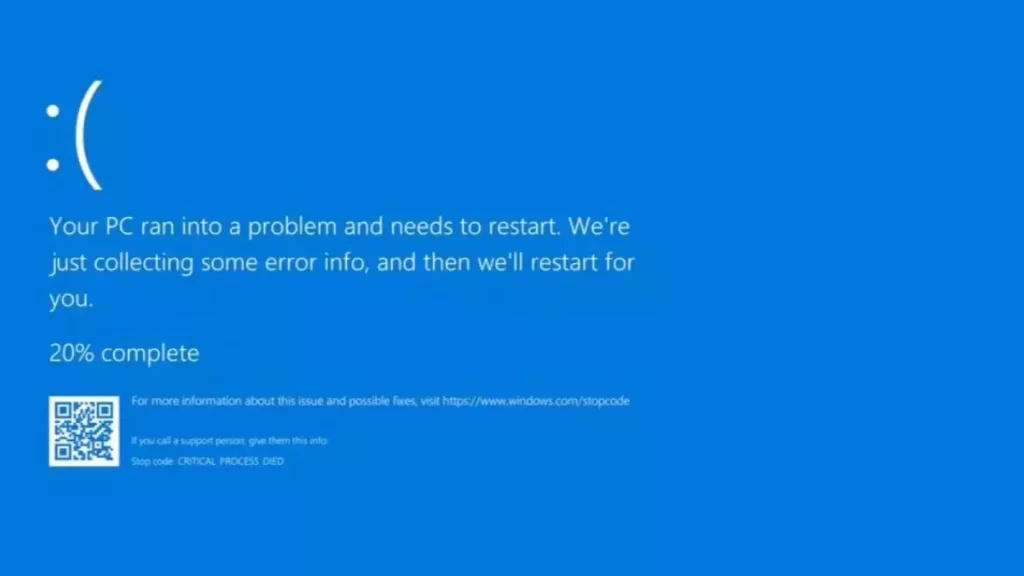Click the QR code's top-left finder square
The width and height of the screenshot is (1024, 576).
(63, 411)
